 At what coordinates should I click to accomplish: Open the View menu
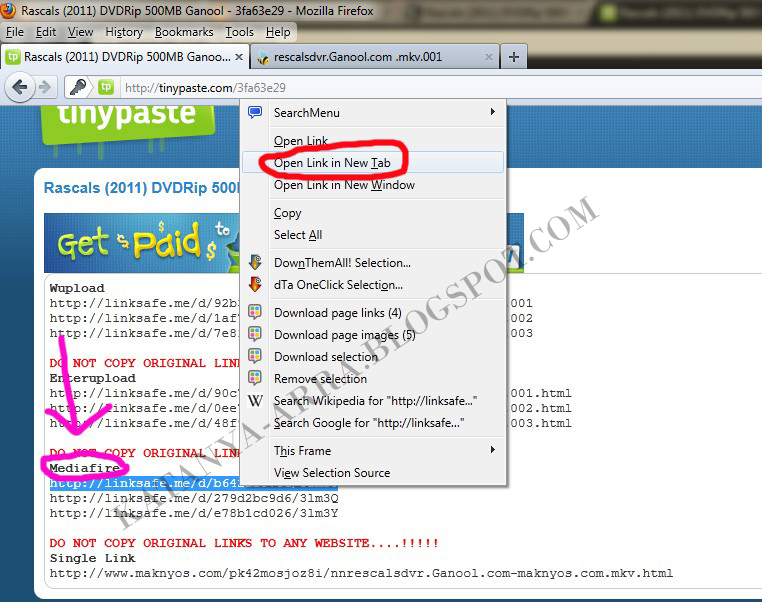tap(80, 32)
